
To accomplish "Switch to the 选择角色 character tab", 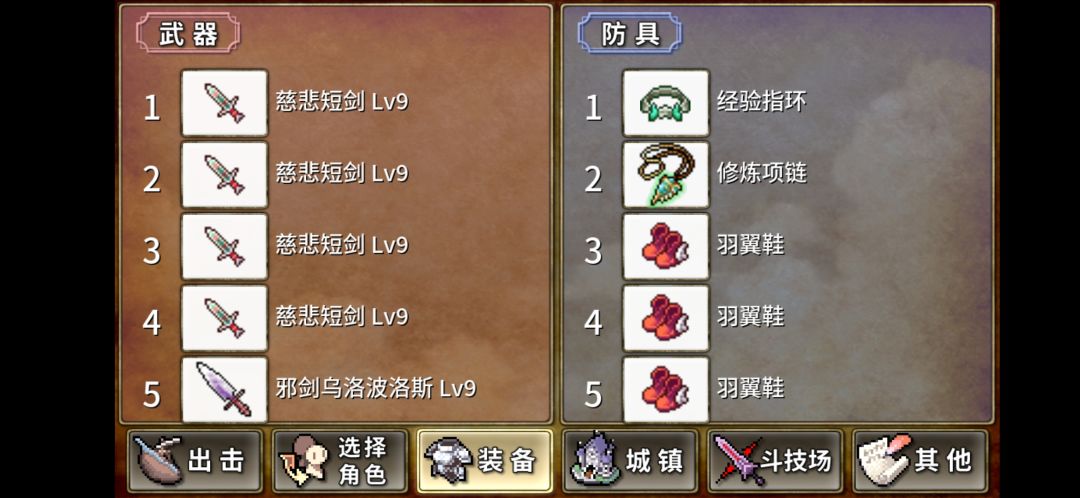I will tap(340, 461).
